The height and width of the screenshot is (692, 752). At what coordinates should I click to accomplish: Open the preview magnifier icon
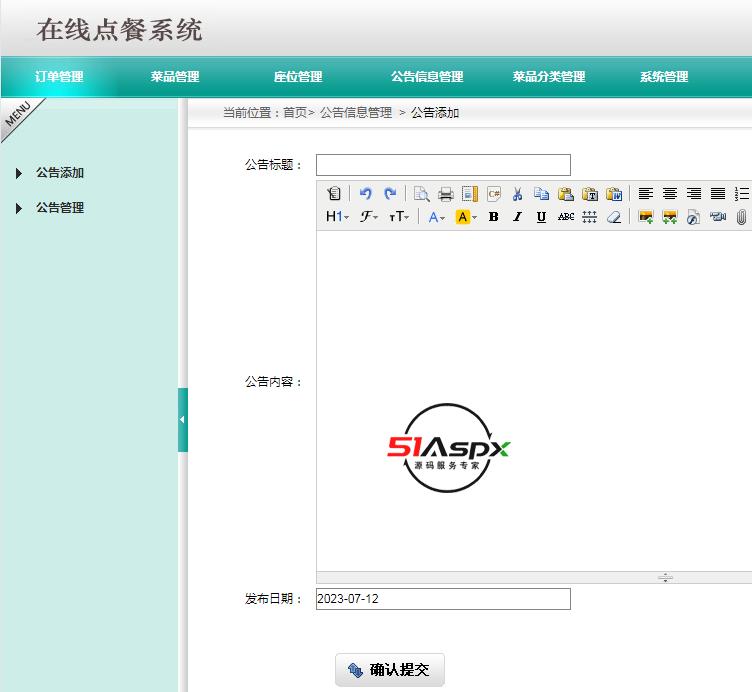coord(421,194)
